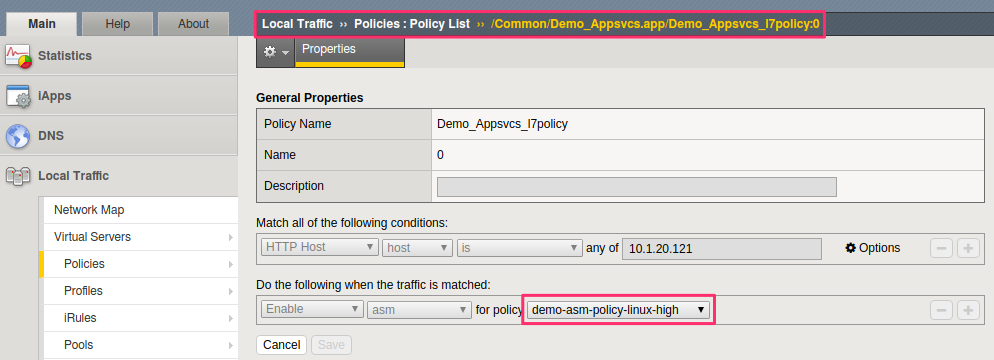This screenshot has width=994, height=360.
Task: Click the Description label cell
Action: point(344,186)
